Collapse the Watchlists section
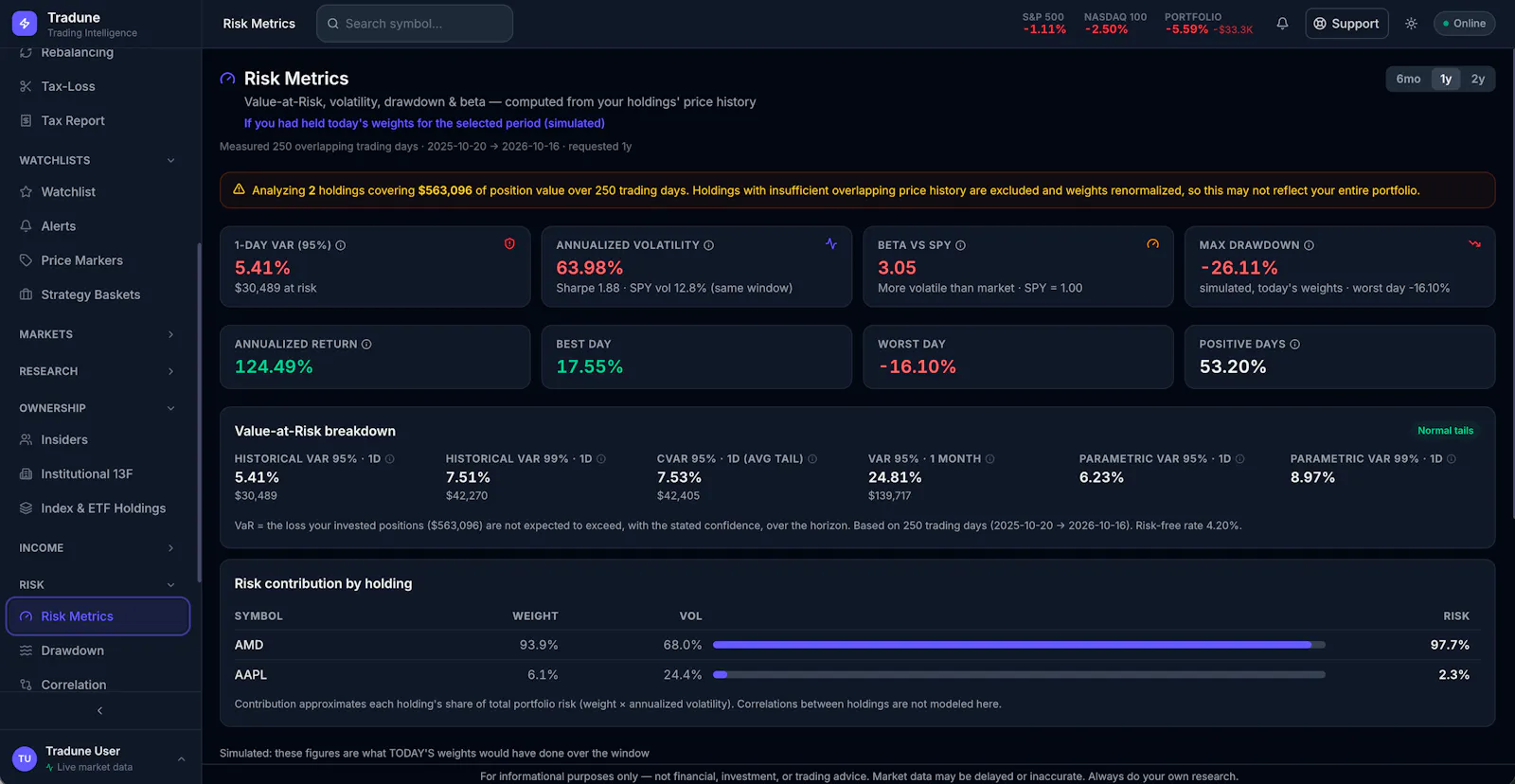The width and height of the screenshot is (1515, 784). coord(98,161)
